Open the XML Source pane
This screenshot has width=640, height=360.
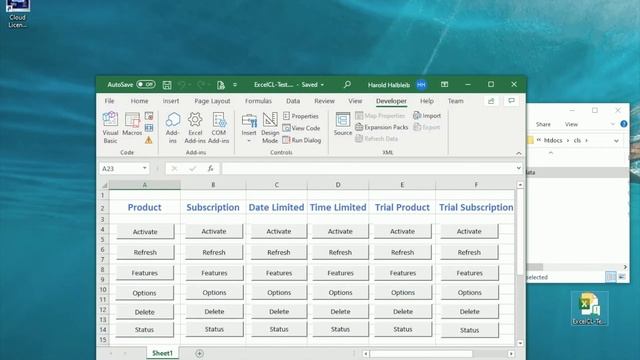click(343, 124)
